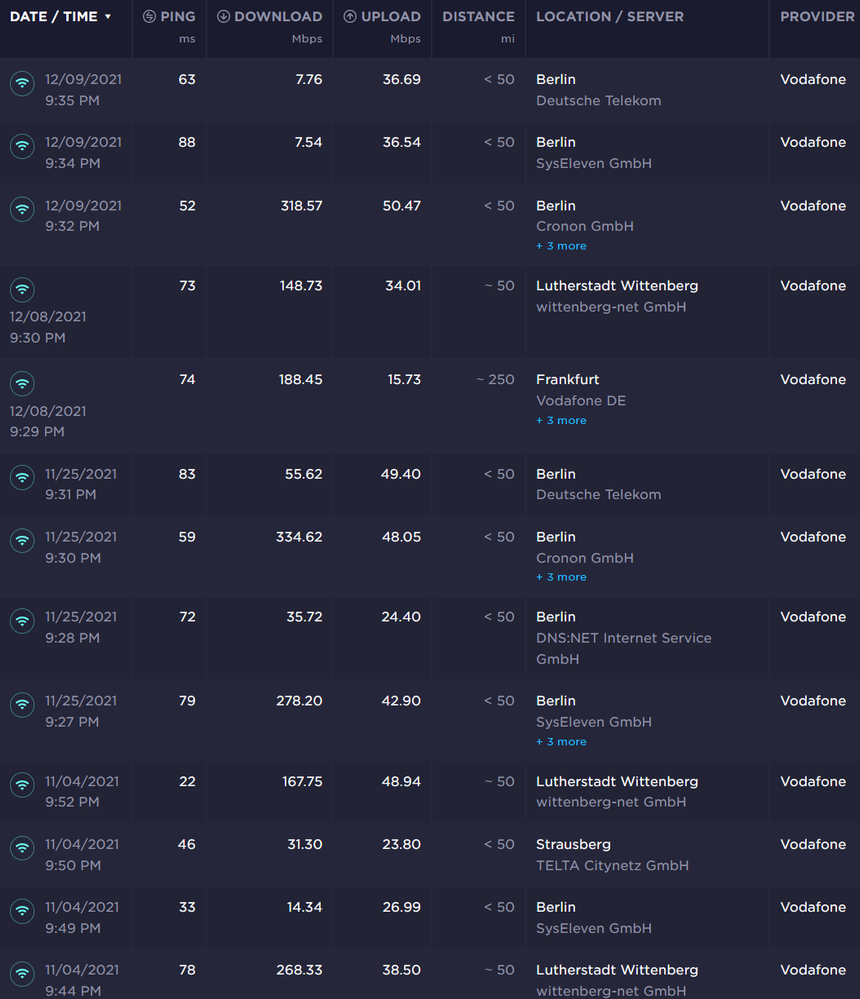Viewport: 860px width, 999px height.
Task: Click the ping icon in header
Action: (x=149, y=17)
